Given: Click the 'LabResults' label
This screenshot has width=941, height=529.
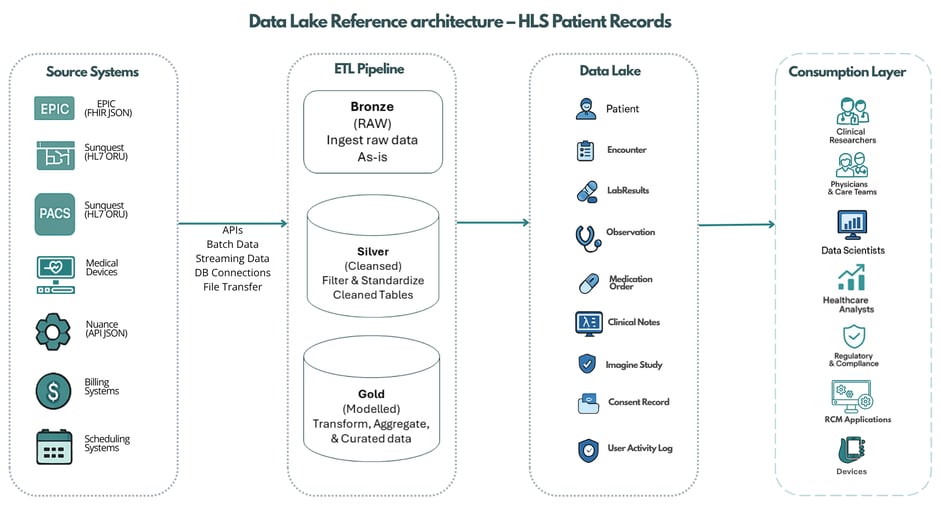Looking at the screenshot, I should coord(628,190).
